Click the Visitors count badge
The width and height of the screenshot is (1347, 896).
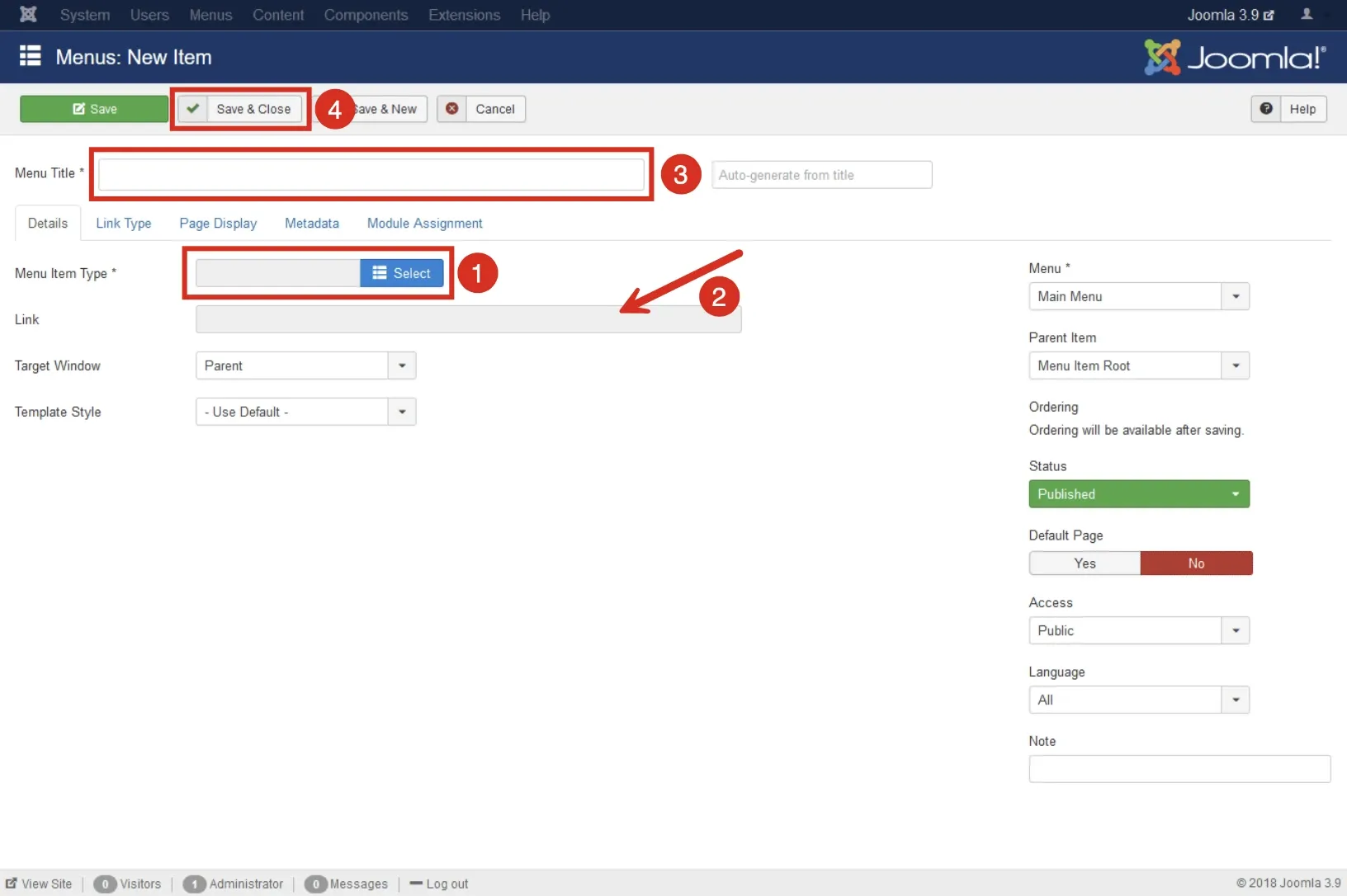pos(105,884)
